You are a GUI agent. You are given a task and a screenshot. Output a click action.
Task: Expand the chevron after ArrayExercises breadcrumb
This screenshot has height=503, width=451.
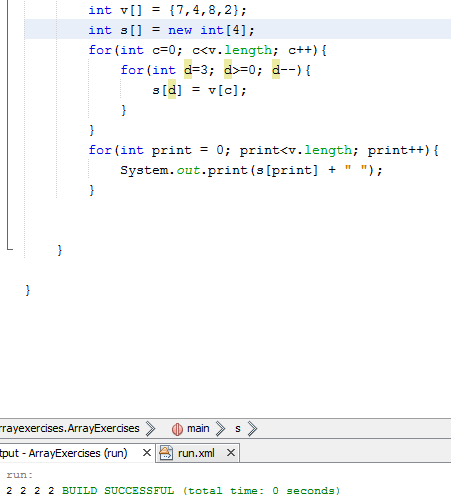tap(150, 429)
